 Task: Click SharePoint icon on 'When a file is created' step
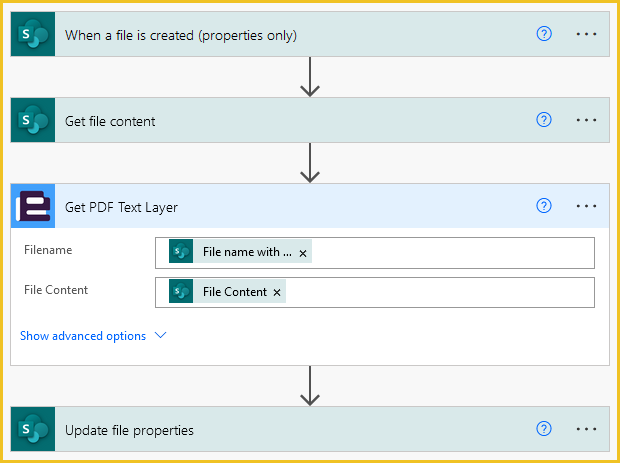pyautogui.click(x=33, y=34)
